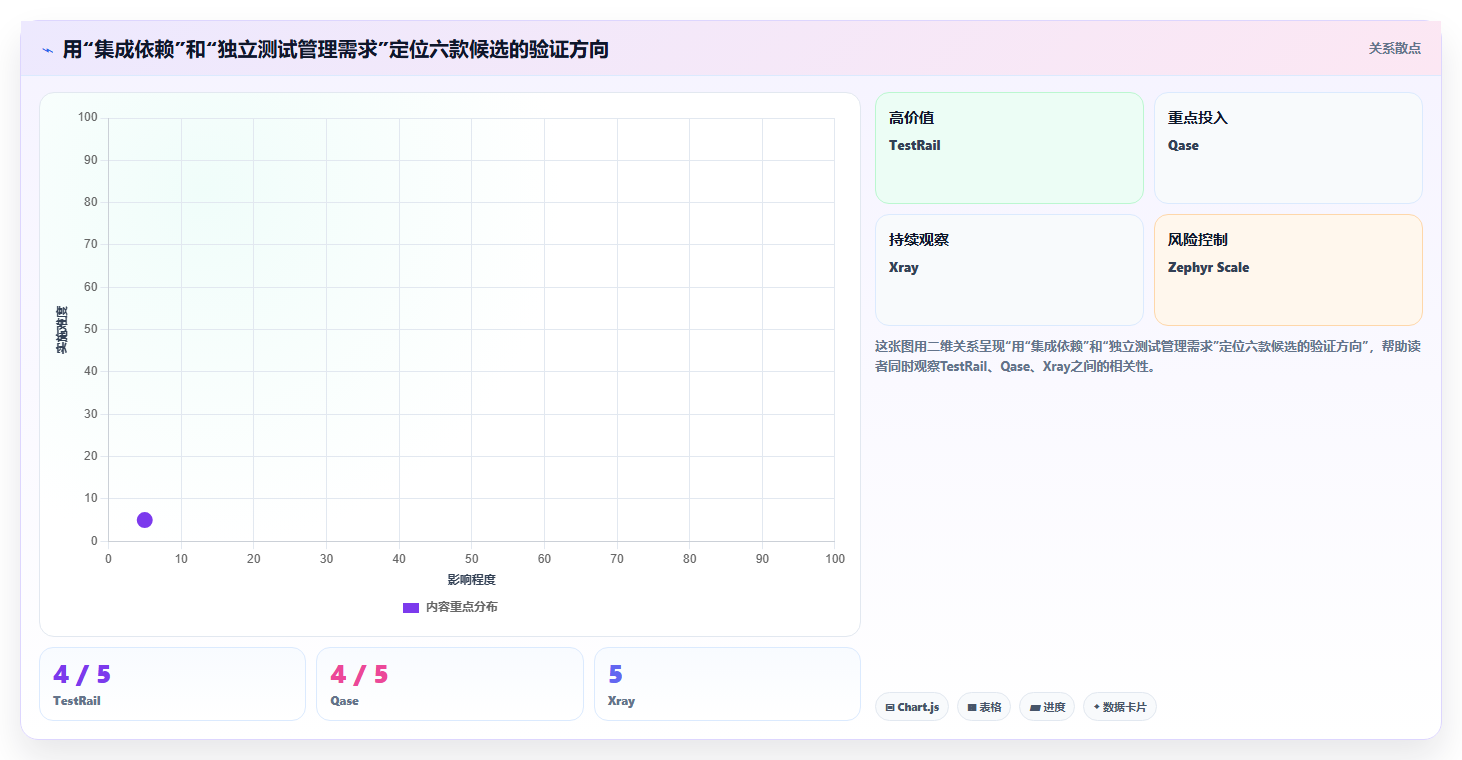This screenshot has height=760, width=1462.
Task: Click the 影响程度 x-axis title
Action: pyautogui.click(x=472, y=580)
